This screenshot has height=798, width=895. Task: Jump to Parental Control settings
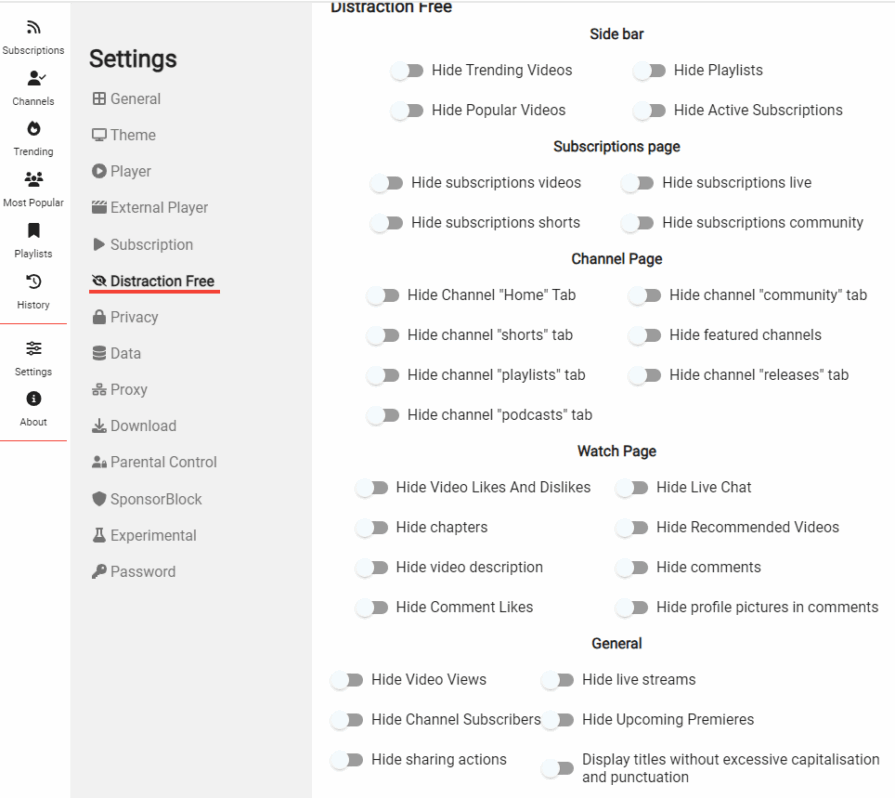163,463
